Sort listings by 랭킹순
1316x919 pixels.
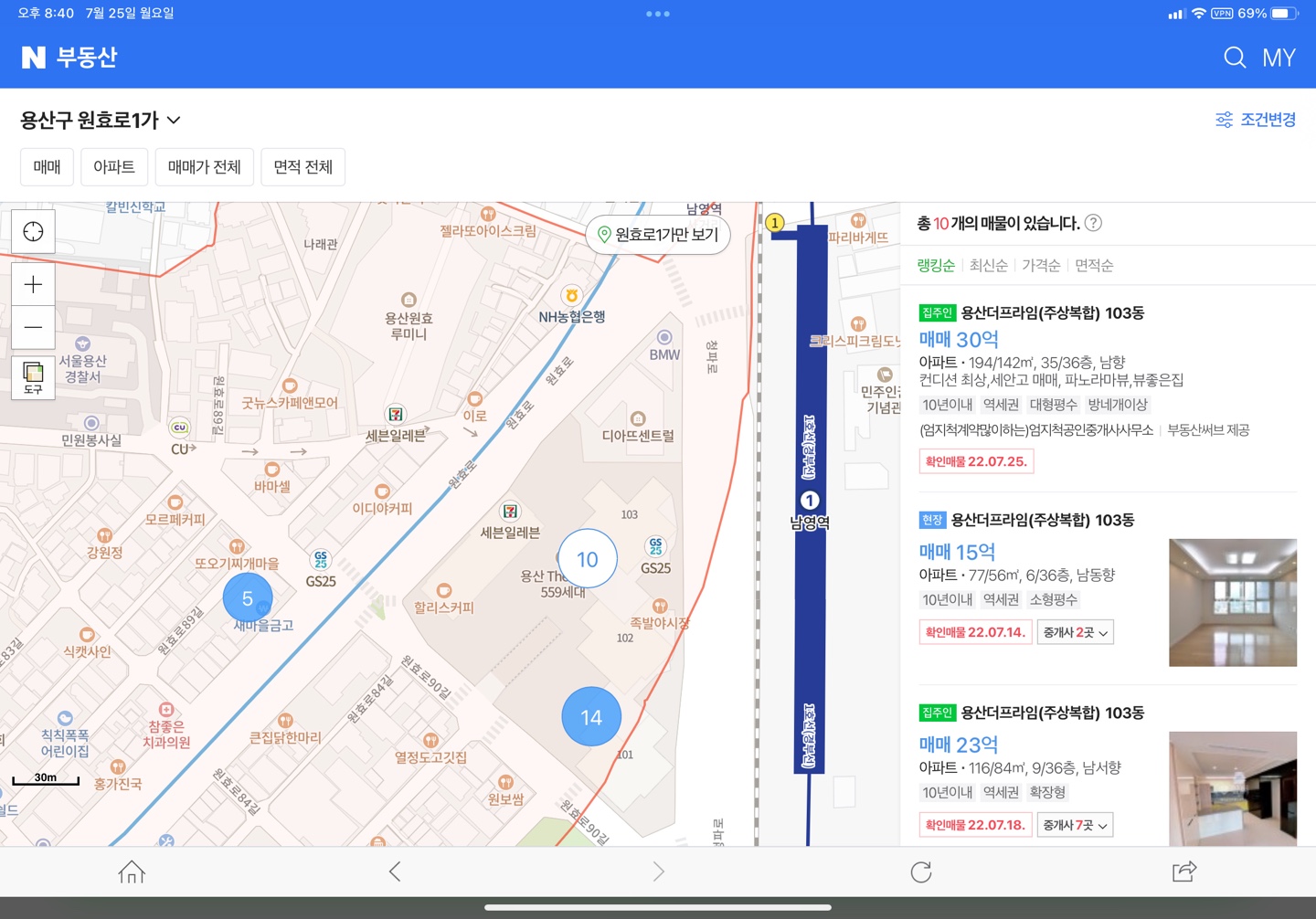936,265
